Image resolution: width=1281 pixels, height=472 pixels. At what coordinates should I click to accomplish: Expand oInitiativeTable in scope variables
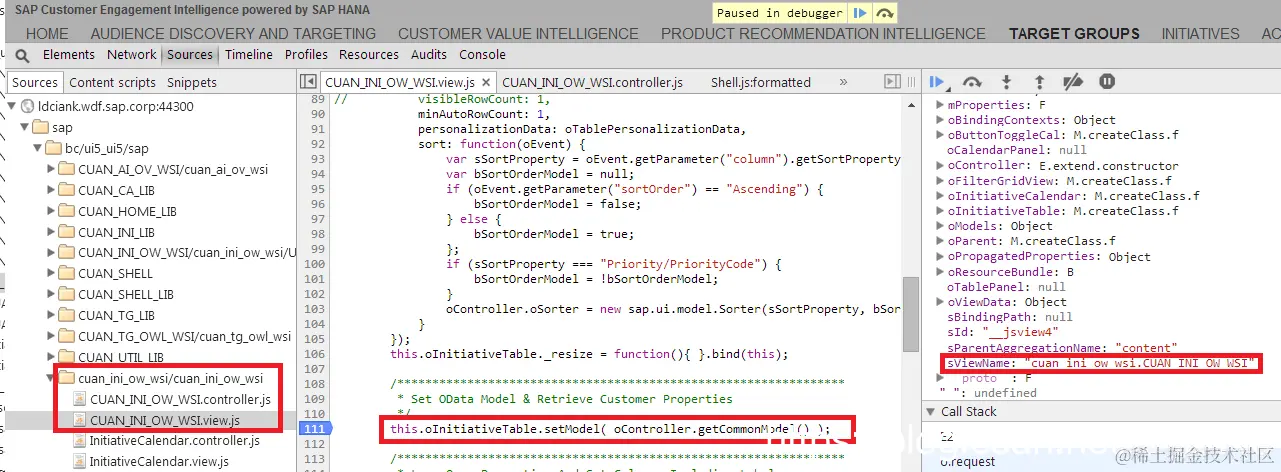[x=939, y=211]
